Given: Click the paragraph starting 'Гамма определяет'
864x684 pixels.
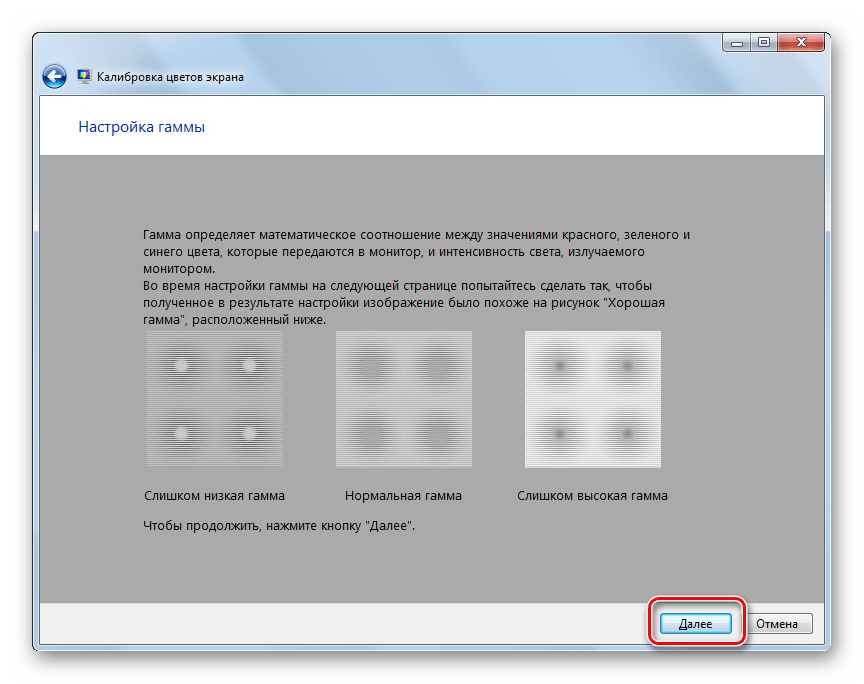Looking at the screenshot, I should 417,251.
